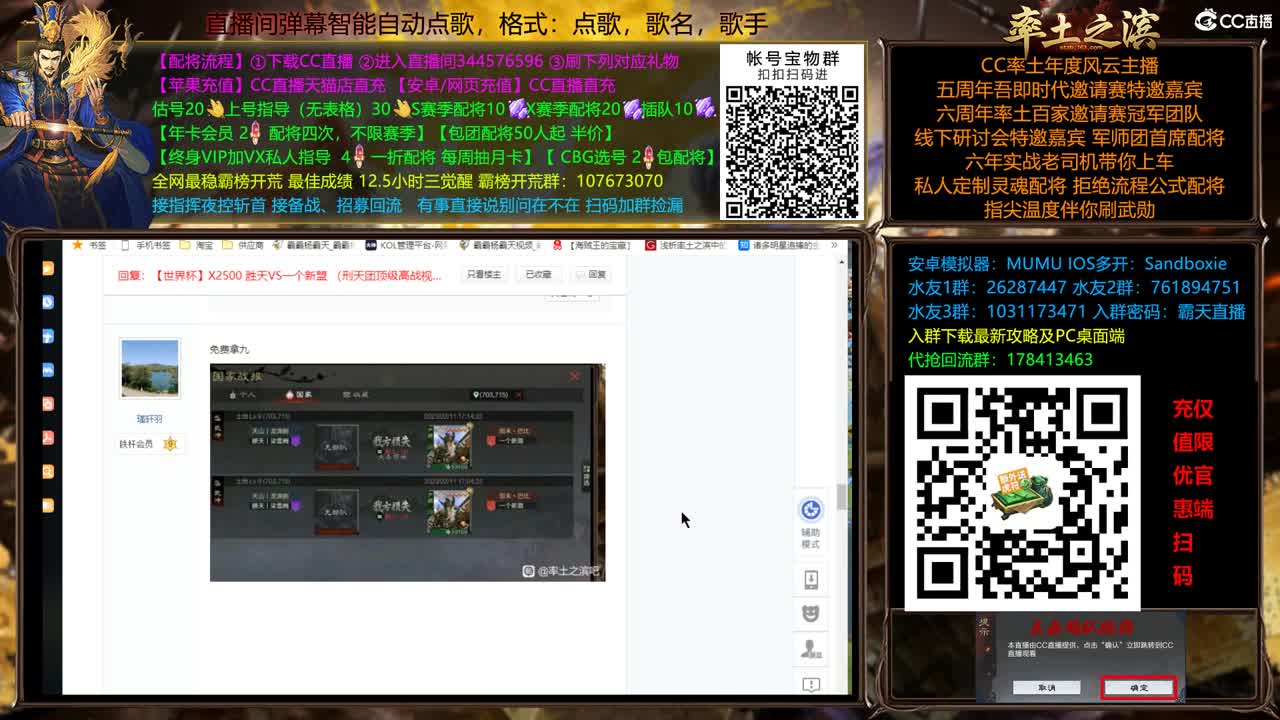The image size is (1280, 720).
Task: Click the 率土之滨 game logo
Action: click(1081, 27)
